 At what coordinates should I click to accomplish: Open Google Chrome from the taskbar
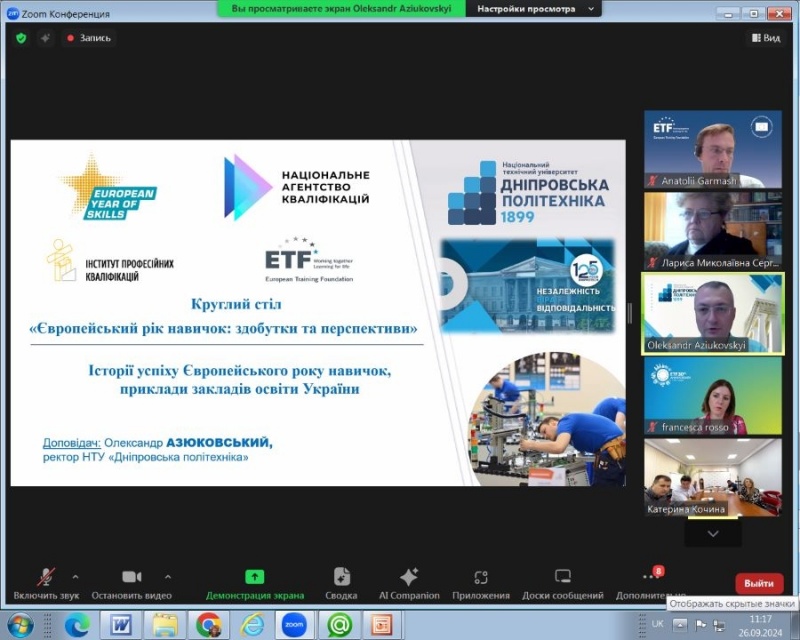[x=208, y=625]
